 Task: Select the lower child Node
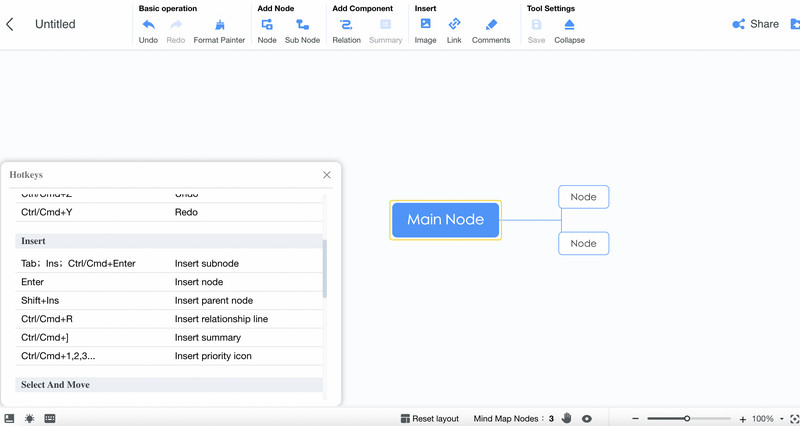coord(584,243)
